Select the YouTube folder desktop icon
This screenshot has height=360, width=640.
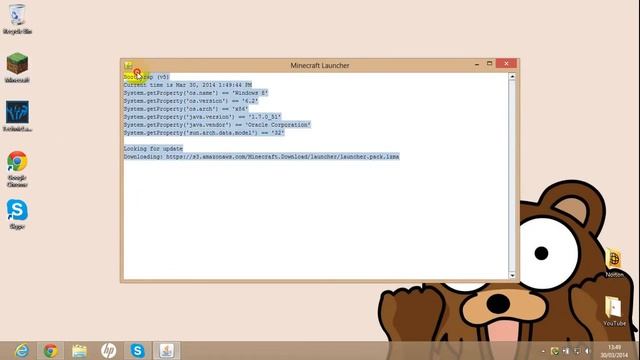pos(614,311)
